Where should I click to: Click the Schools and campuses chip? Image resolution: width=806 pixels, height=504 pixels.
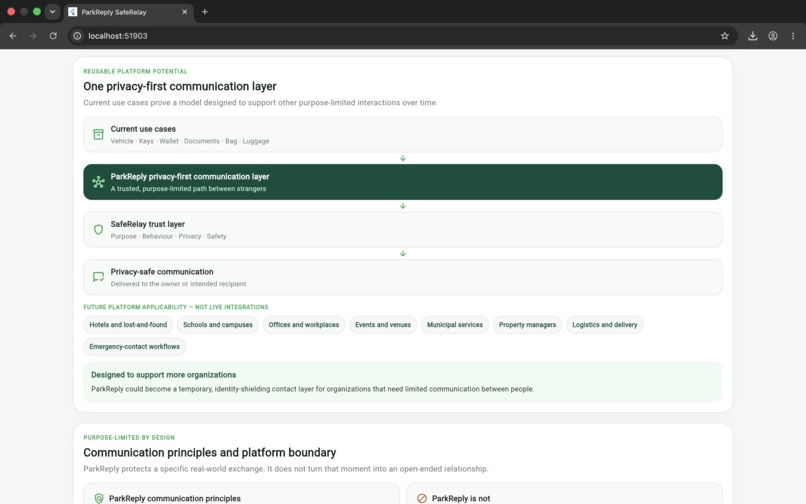pos(217,325)
